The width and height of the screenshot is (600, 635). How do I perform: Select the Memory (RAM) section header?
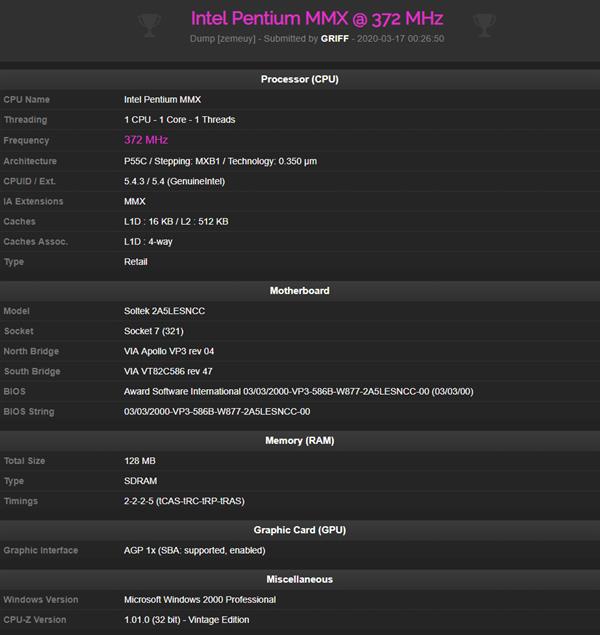[300, 440]
